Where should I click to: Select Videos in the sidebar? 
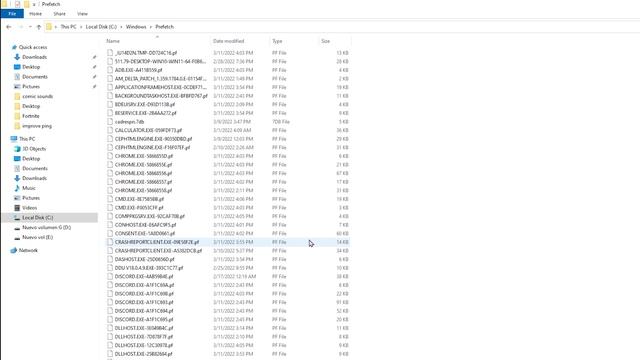(x=29, y=208)
